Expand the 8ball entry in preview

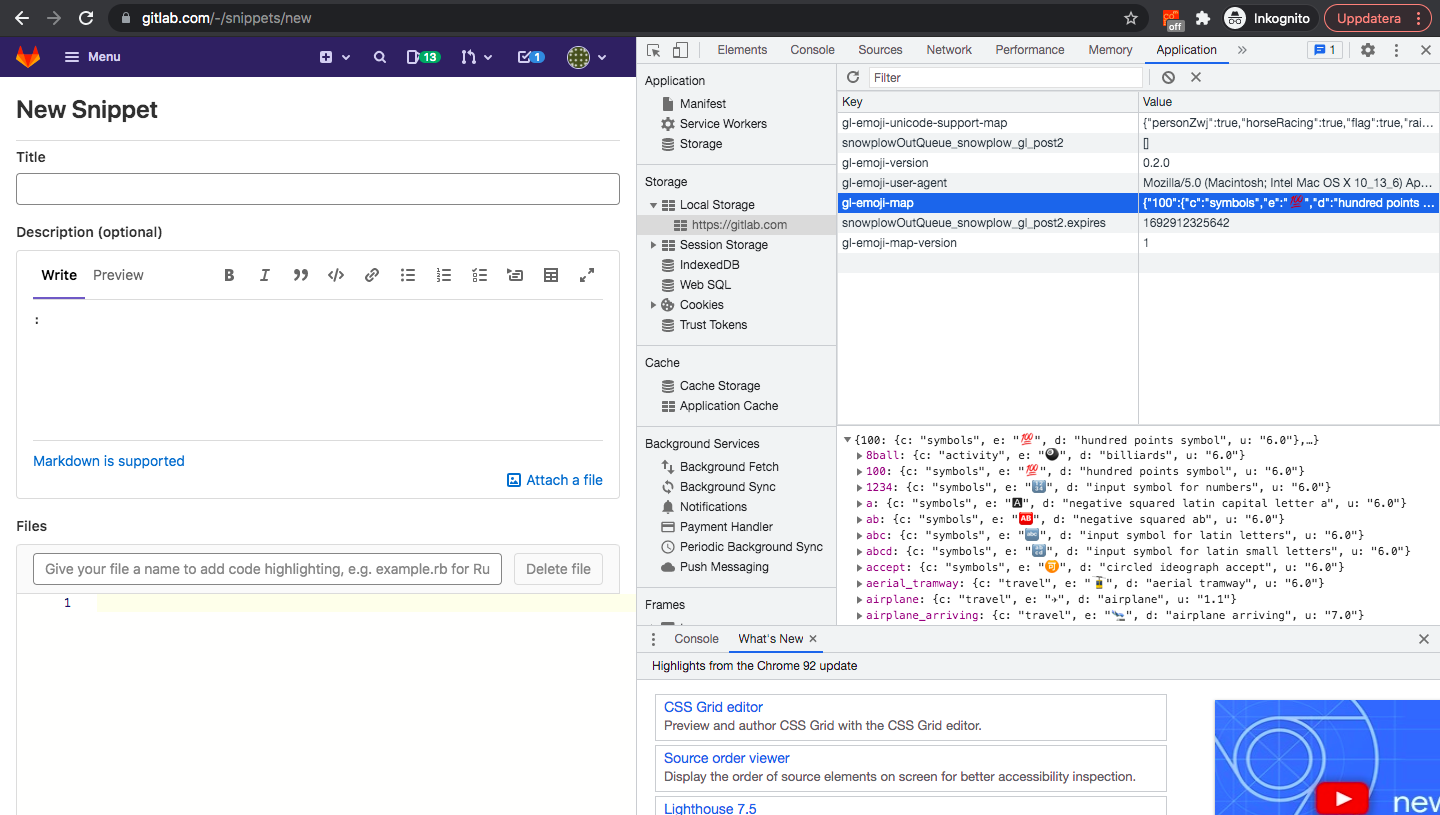click(860, 455)
